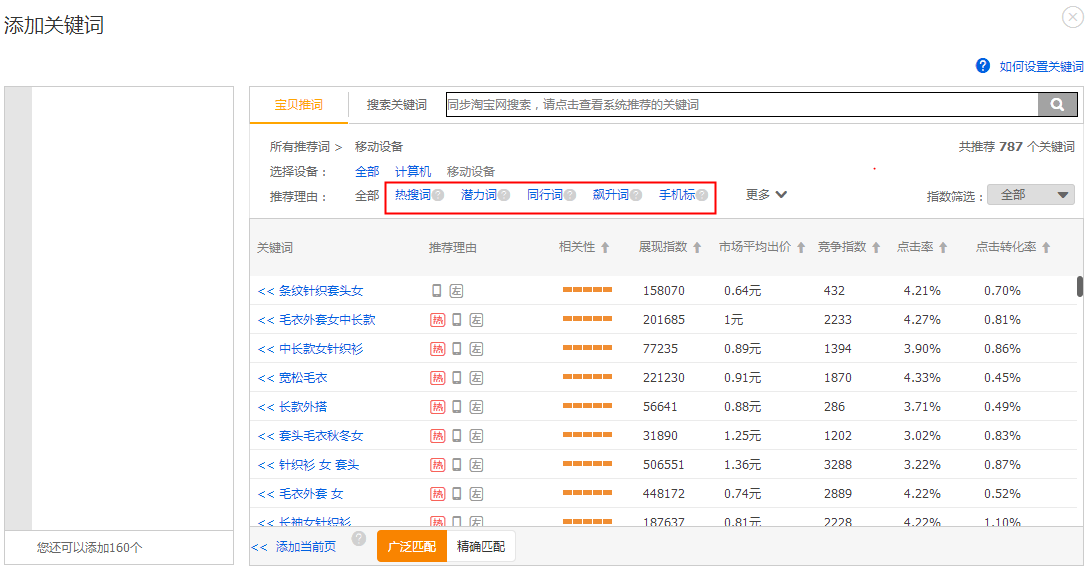Click mobile icon for 中长款女针织衫
The width and height of the screenshot is (1089, 573).
click(457, 349)
